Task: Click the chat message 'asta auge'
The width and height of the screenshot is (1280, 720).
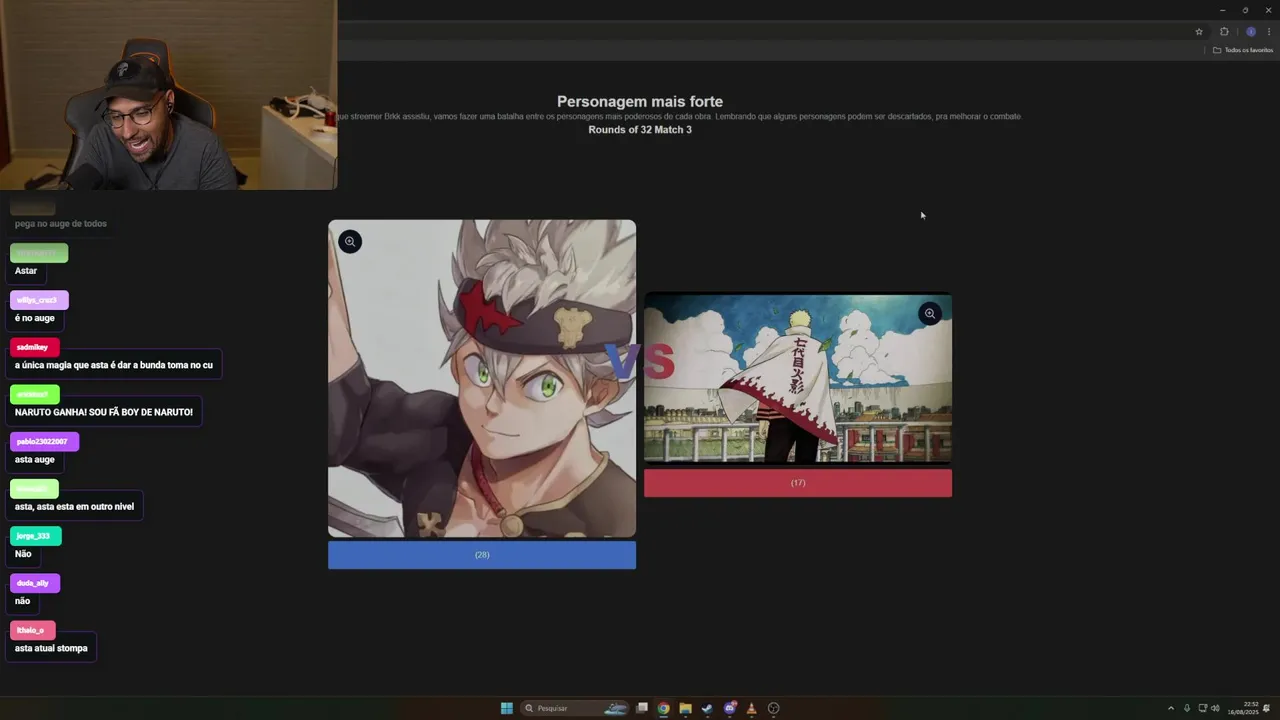Action: 35,460
